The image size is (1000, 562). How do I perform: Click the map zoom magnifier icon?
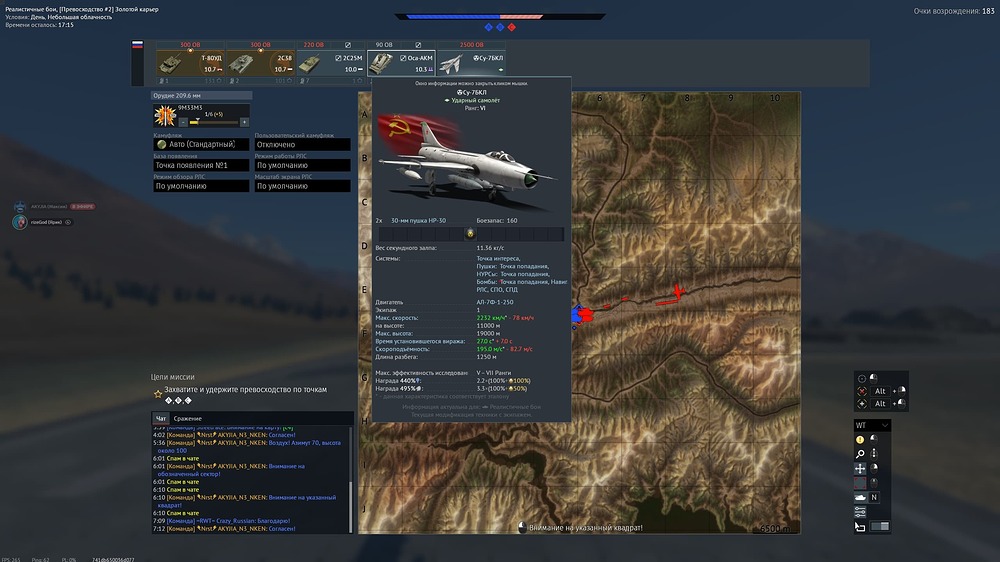pyautogui.click(x=860, y=454)
